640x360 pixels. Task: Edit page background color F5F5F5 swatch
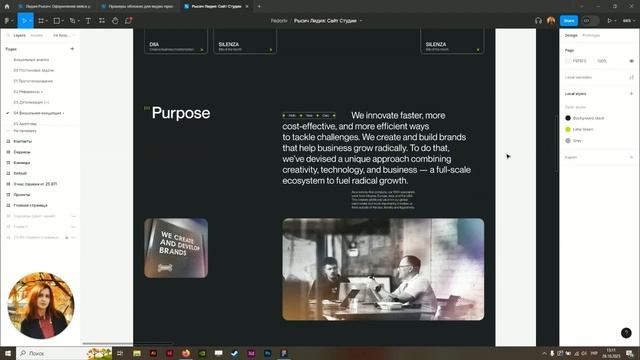[x=568, y=61]
